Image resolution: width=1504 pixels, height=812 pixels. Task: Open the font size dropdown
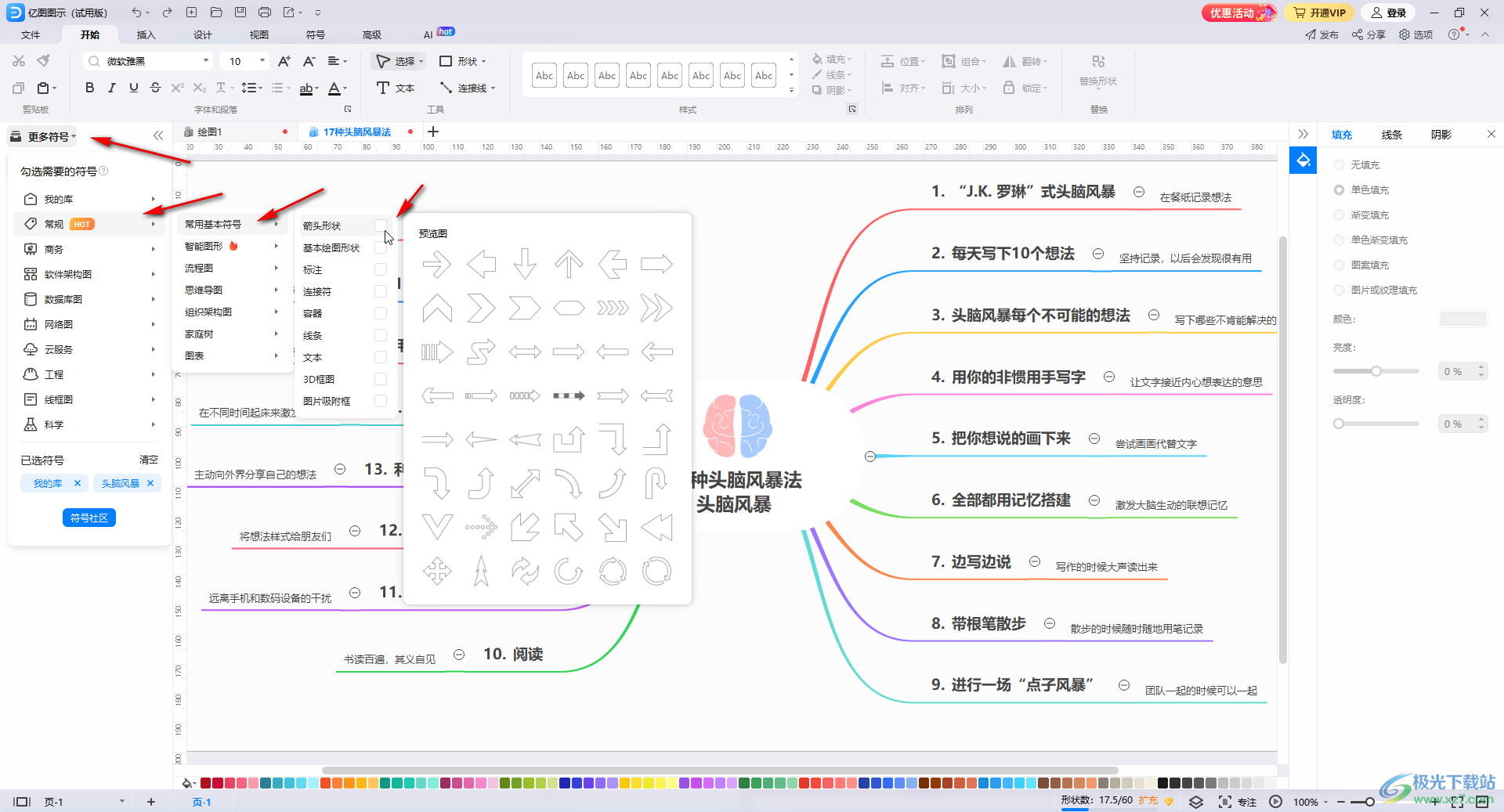tap(262, 61)
